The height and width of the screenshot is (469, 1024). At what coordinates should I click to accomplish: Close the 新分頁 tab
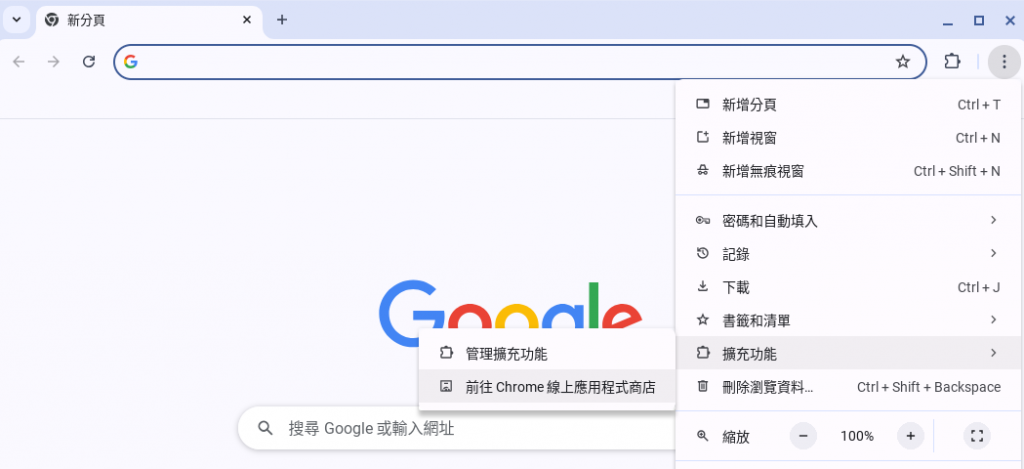247,20
